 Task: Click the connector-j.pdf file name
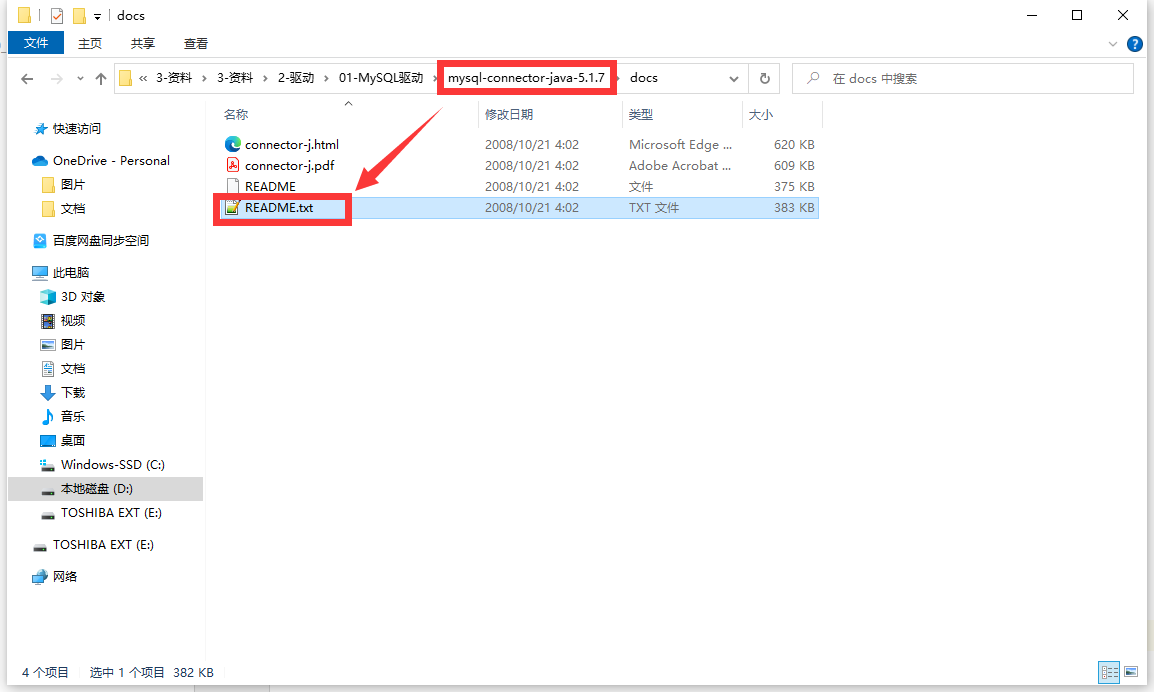[289, 166]
